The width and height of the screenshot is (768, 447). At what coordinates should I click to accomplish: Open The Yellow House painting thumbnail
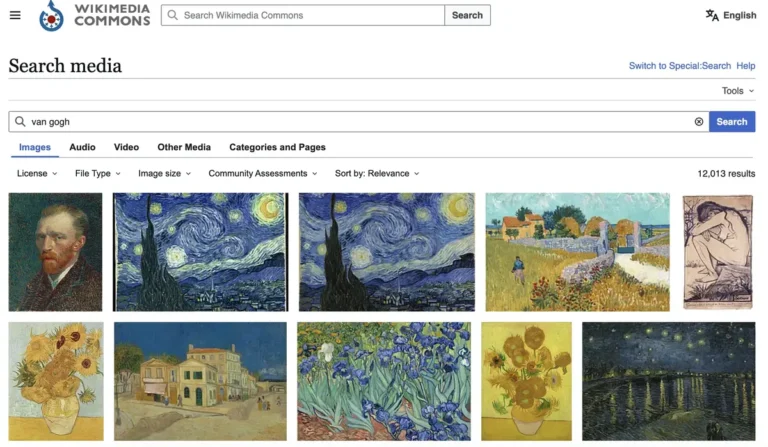coord(200,381)
